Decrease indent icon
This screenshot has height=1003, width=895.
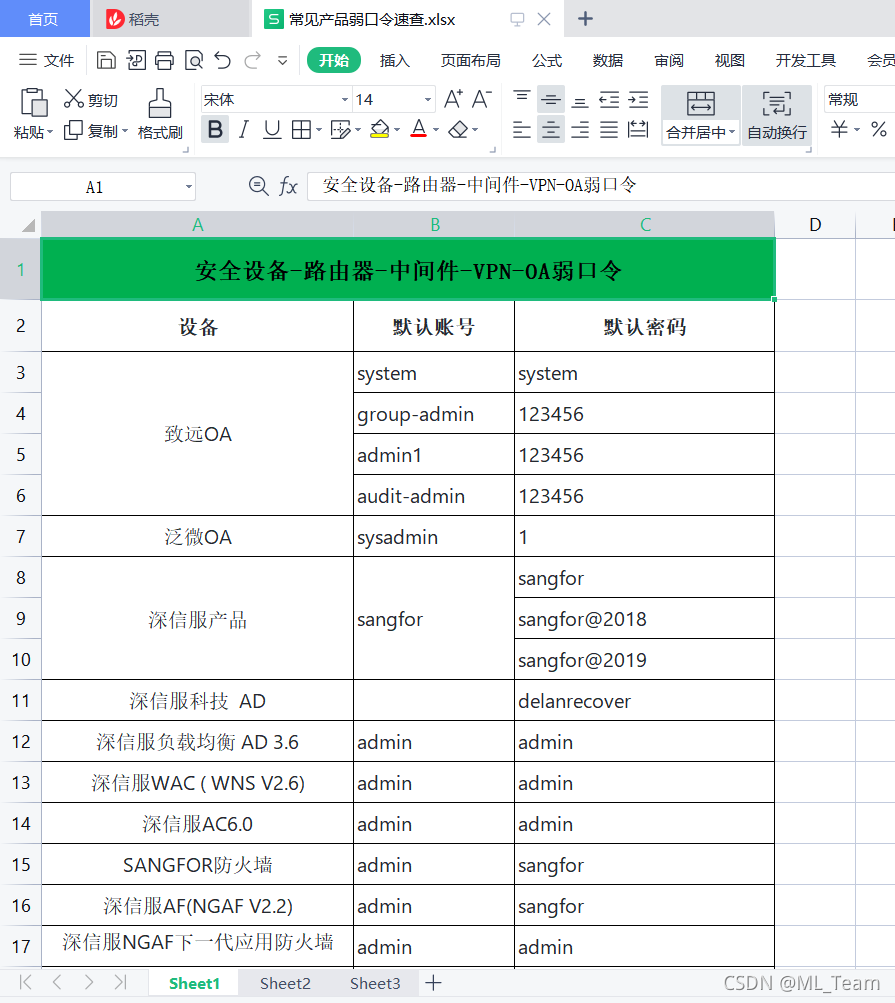click(x=609, y=99)
